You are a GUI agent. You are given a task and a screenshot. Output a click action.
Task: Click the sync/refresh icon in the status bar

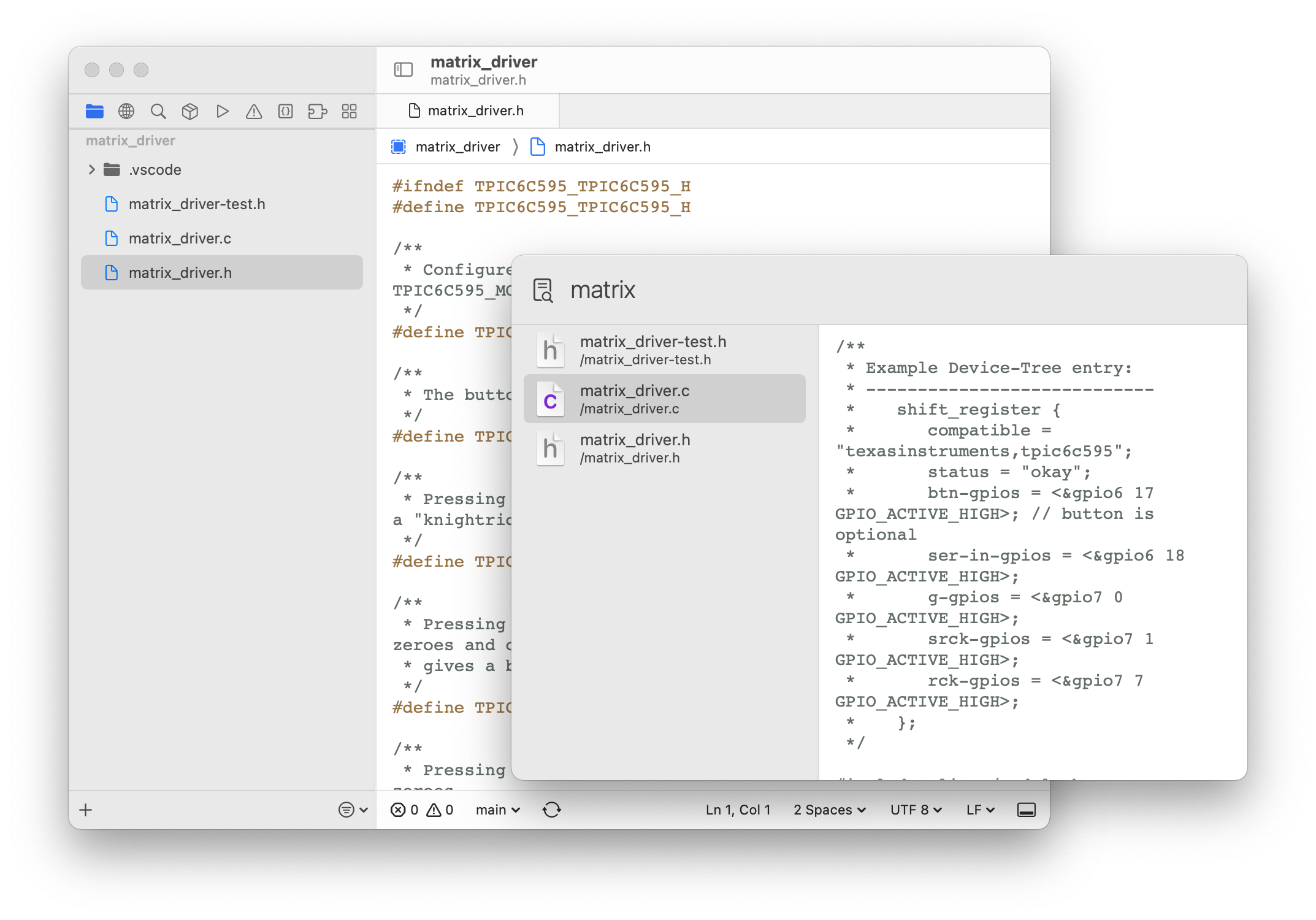point(552,809)
